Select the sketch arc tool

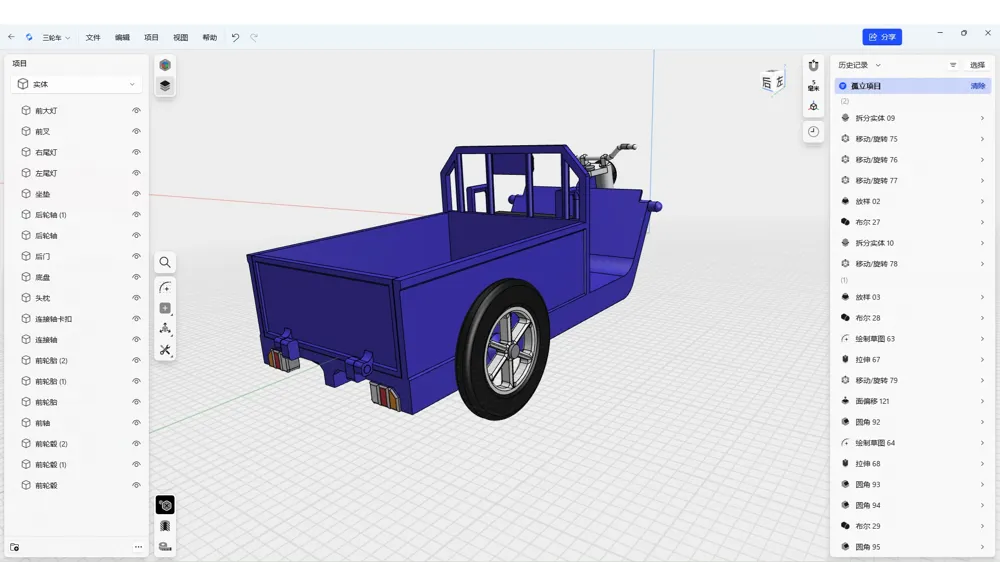(165, 288)
